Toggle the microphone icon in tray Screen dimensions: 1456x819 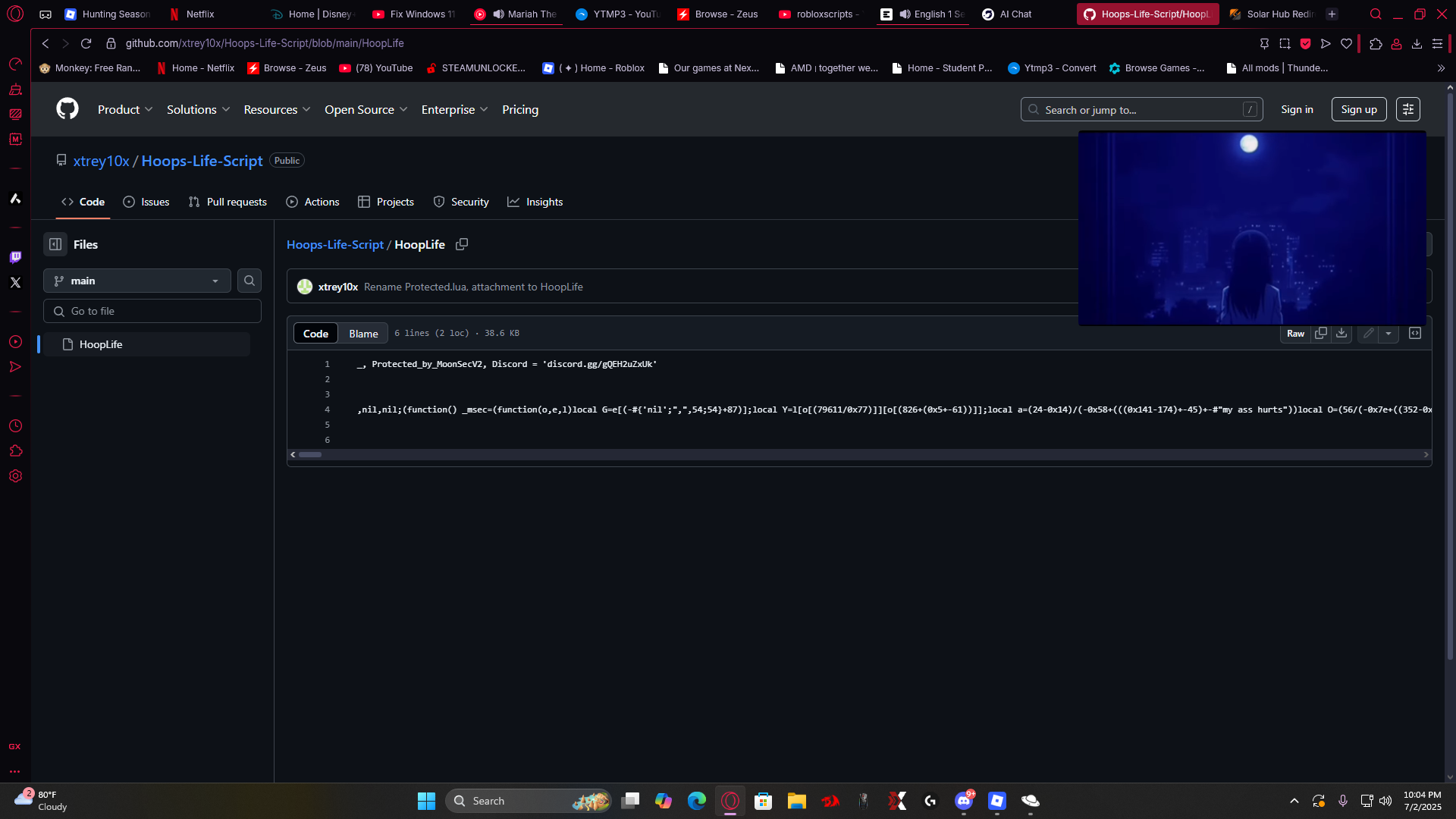pyautogui.click(x=1343, y=801)
